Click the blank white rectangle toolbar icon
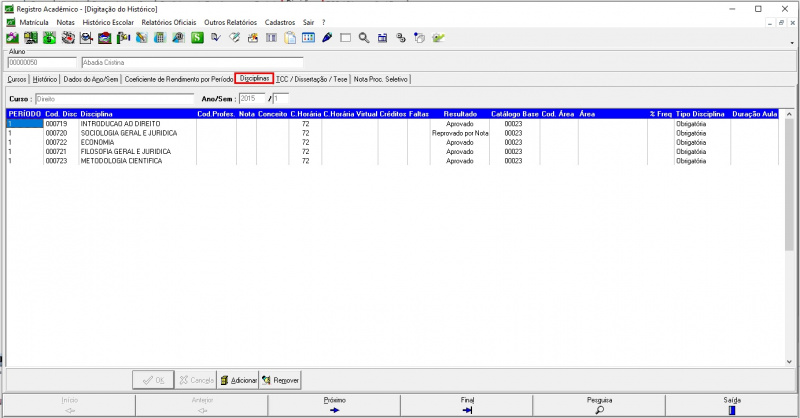This screenshot has width=800, height=418. pyautogui.click(x=345, y=39)
